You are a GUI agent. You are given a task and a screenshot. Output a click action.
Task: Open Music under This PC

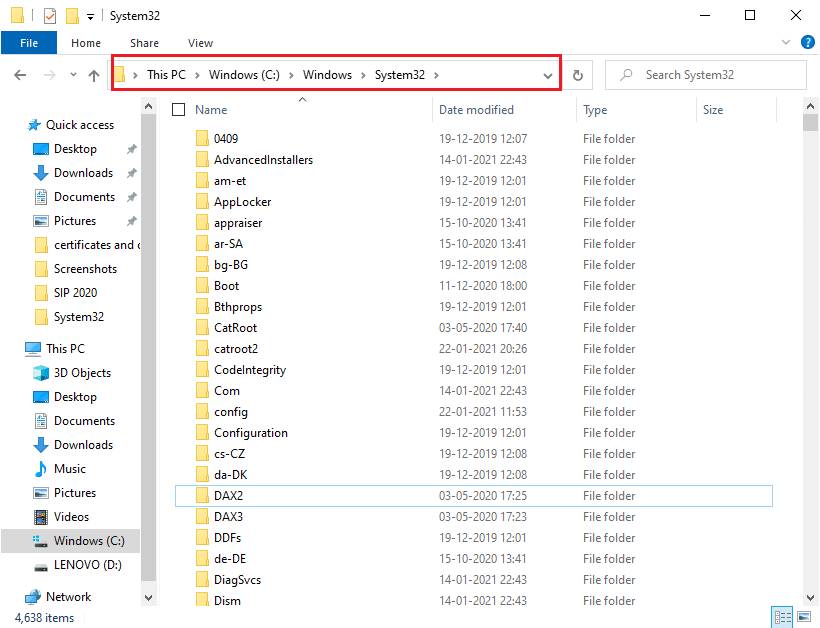pos(70,469)
